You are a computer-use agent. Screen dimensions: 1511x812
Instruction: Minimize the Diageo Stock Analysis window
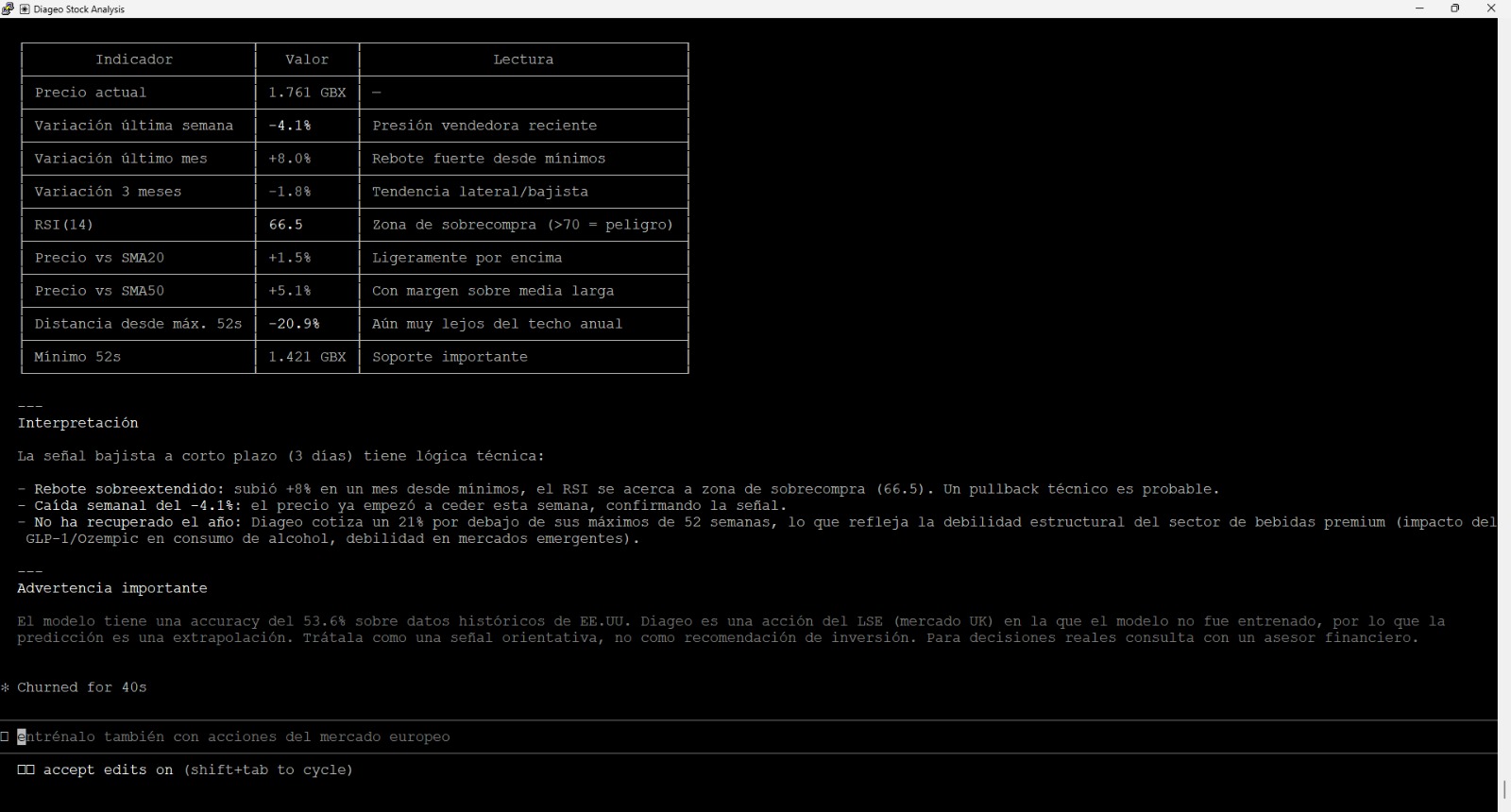[x=1419, y=8]
